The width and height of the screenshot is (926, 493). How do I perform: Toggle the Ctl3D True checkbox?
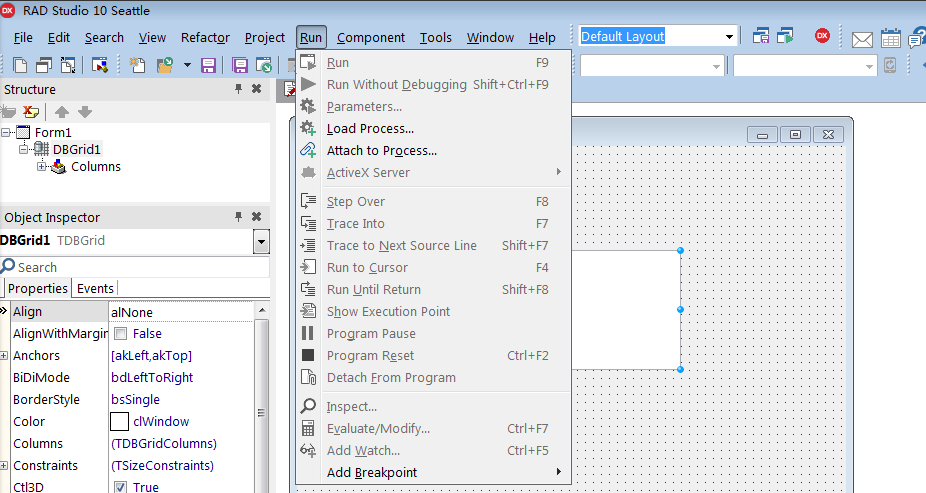tap(120, 487)
